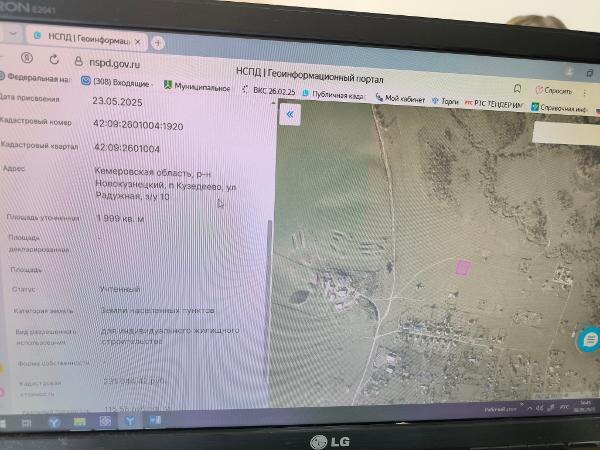Close the НСПД Геоинформационный tab
600x450 pixels.
point(138,41)
